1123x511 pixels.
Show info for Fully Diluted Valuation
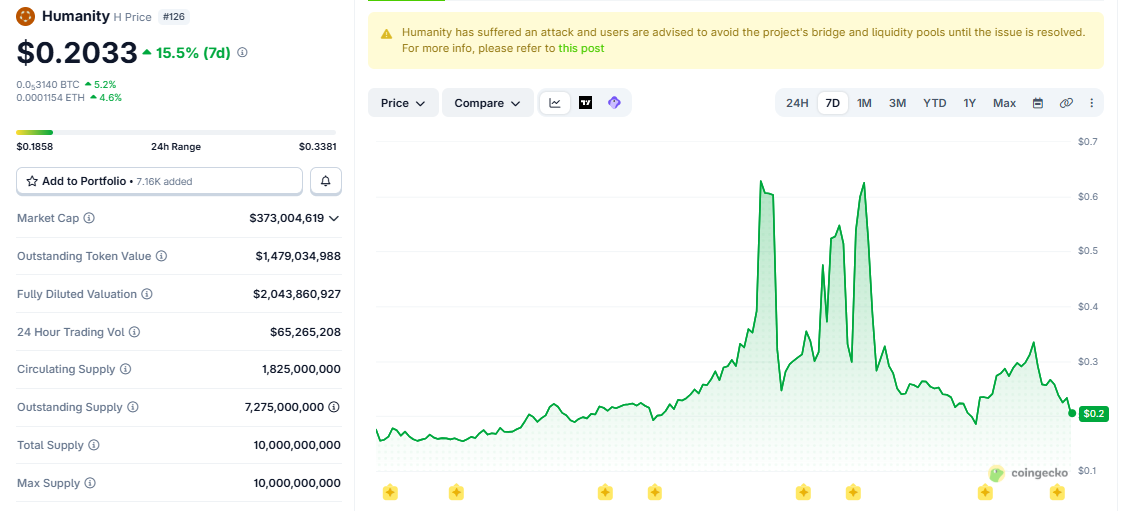pyautogui.click(x=147, y=294)
